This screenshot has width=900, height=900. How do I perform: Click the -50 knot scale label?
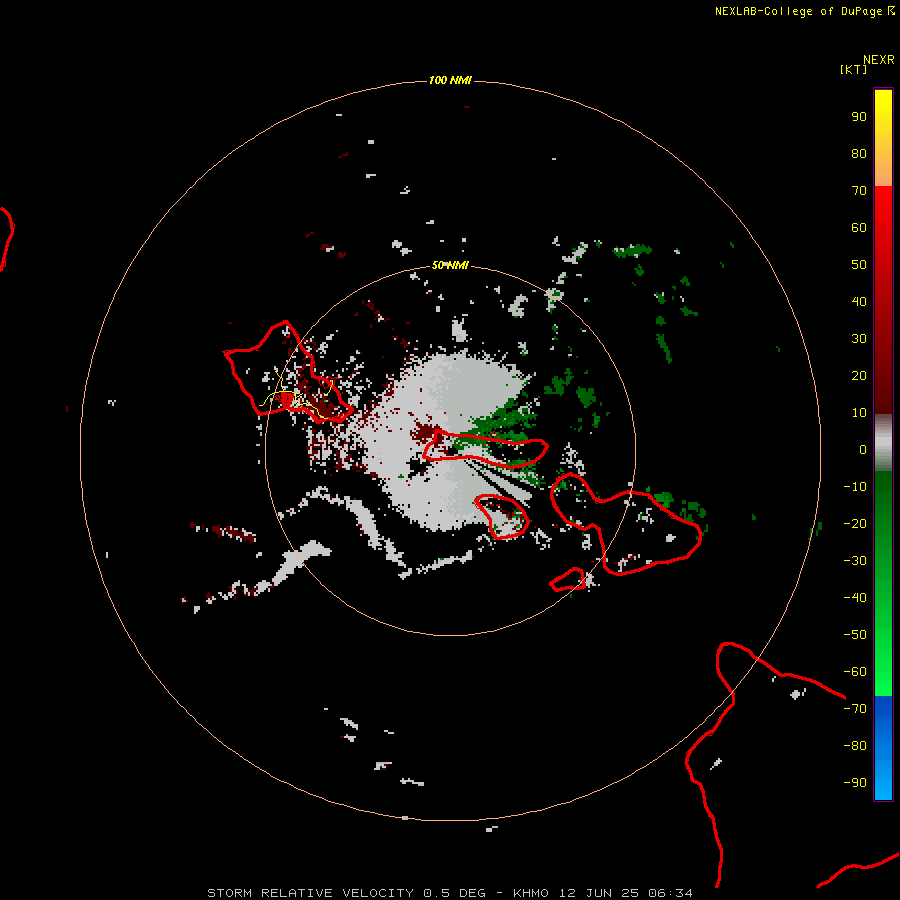(855, 635)
